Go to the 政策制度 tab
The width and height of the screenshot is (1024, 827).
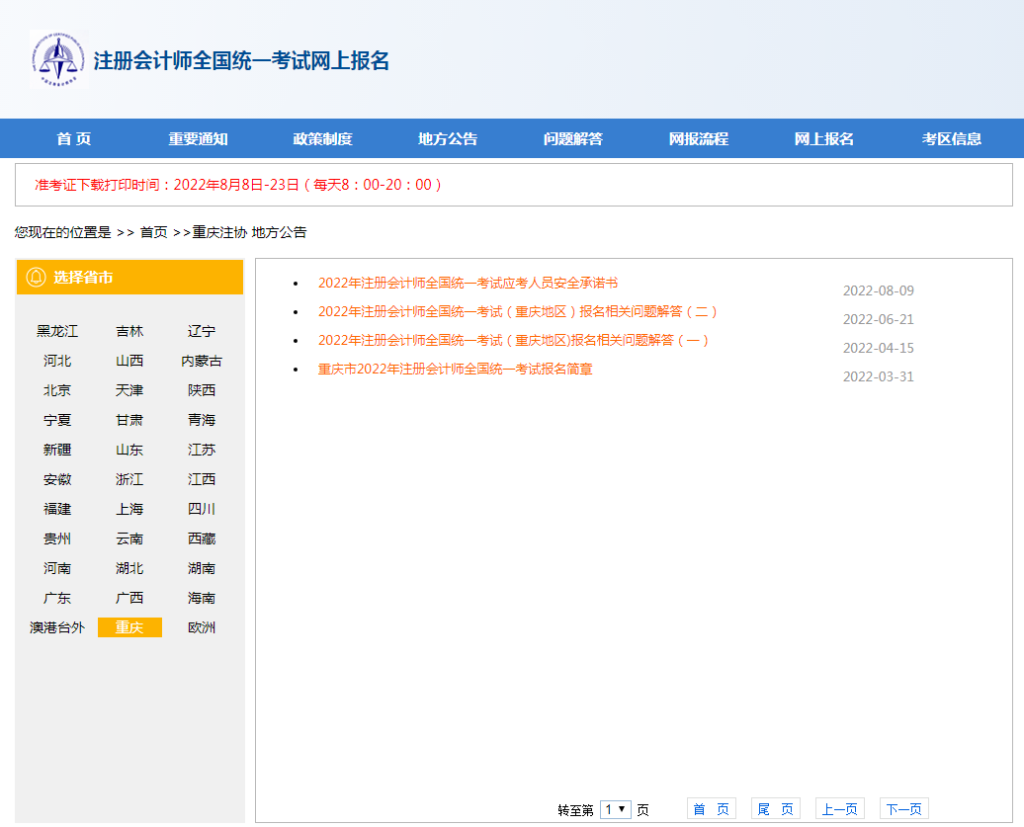coord(323,139)
